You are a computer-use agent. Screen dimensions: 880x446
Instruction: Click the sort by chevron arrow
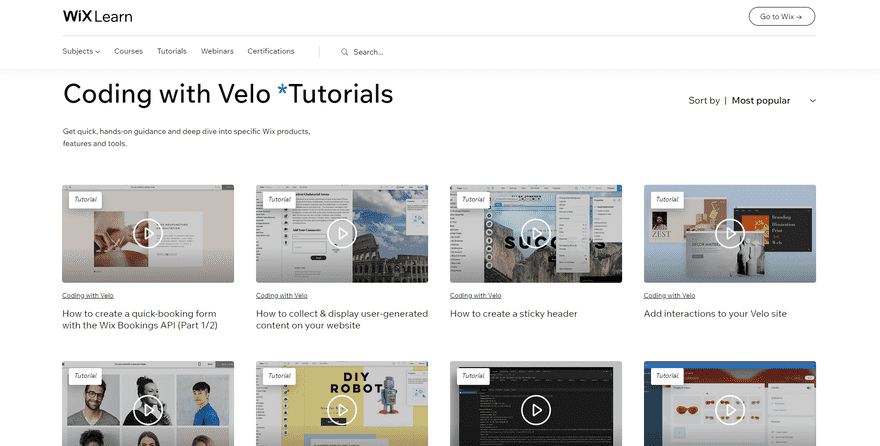click(812, 101)
